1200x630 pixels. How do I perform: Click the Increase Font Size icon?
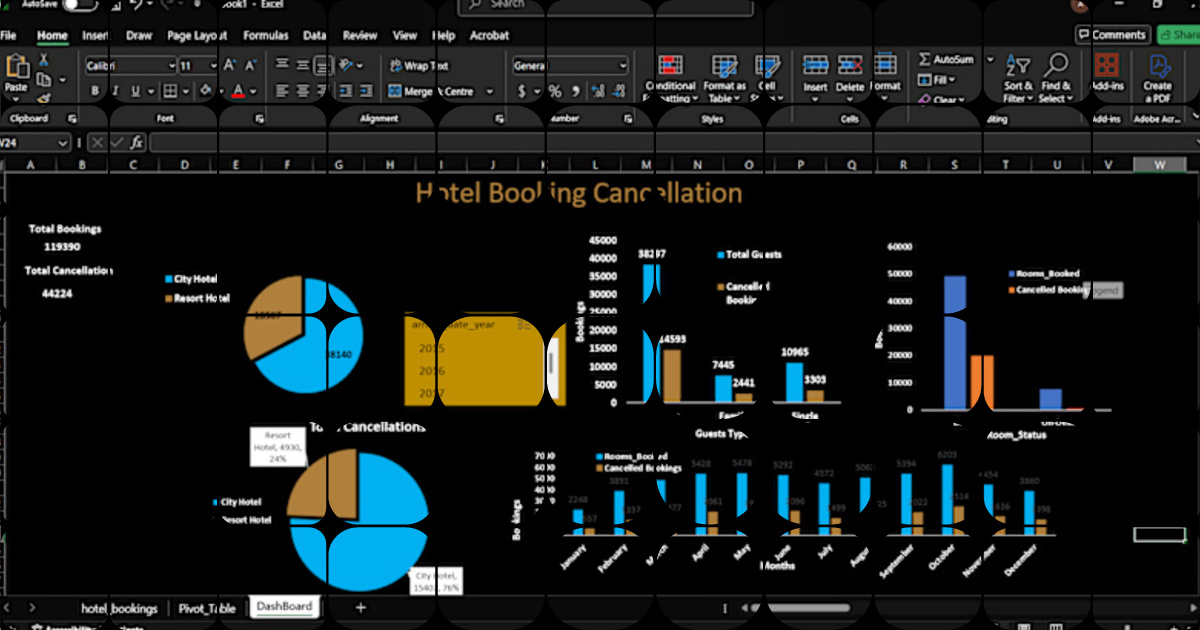230,65
